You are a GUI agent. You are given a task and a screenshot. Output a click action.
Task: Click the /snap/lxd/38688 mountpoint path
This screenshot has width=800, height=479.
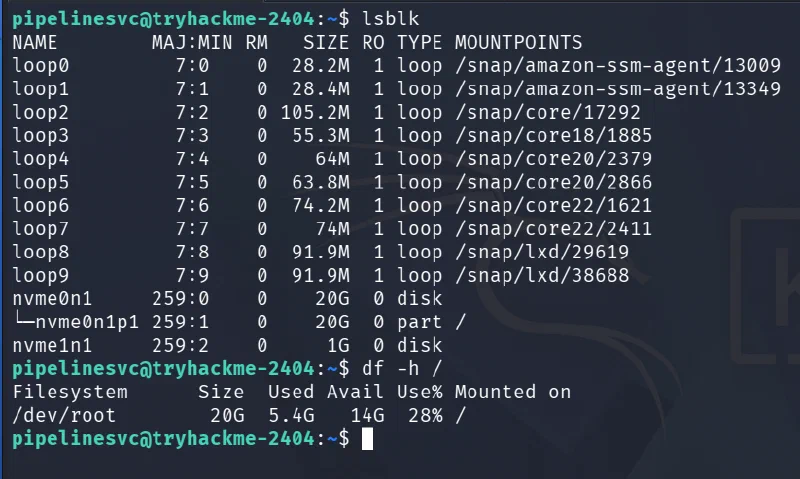[542, 275]
